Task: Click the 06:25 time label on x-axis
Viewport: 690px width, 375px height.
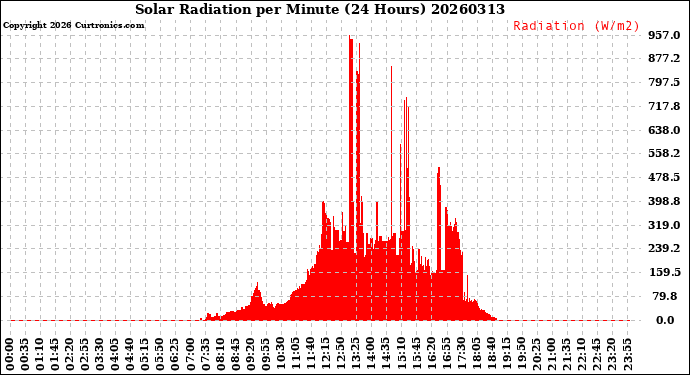Action: coord(176,355)
